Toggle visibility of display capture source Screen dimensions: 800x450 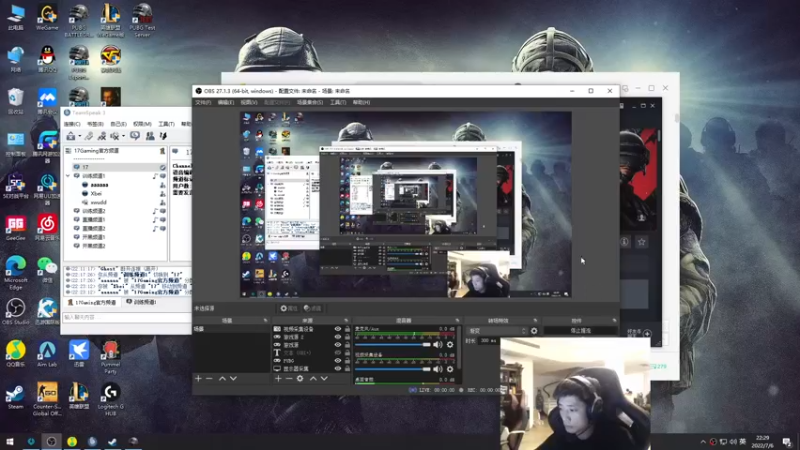[x=337, y=368]
